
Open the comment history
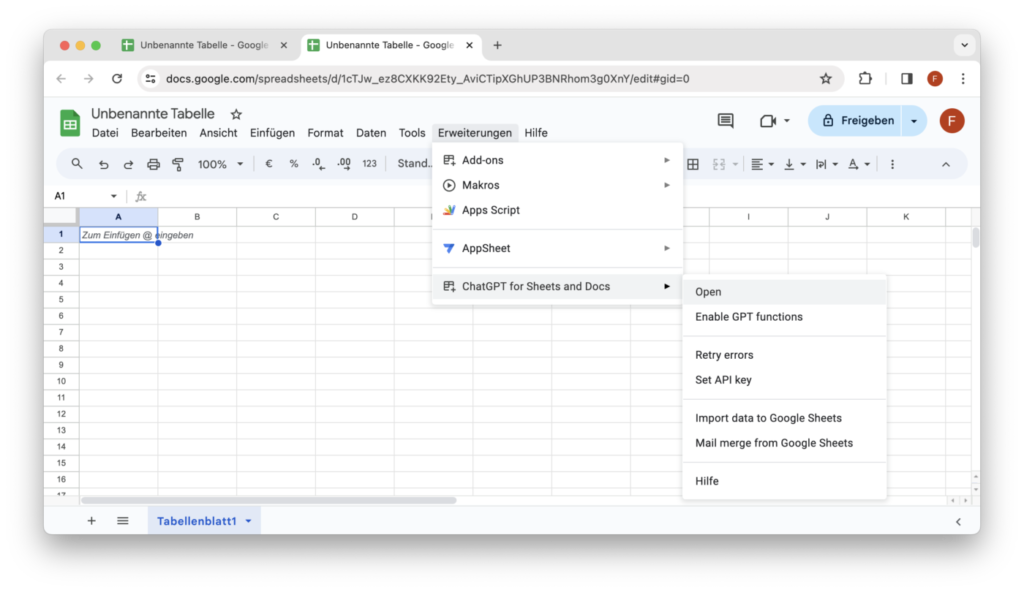pos(726,120)
